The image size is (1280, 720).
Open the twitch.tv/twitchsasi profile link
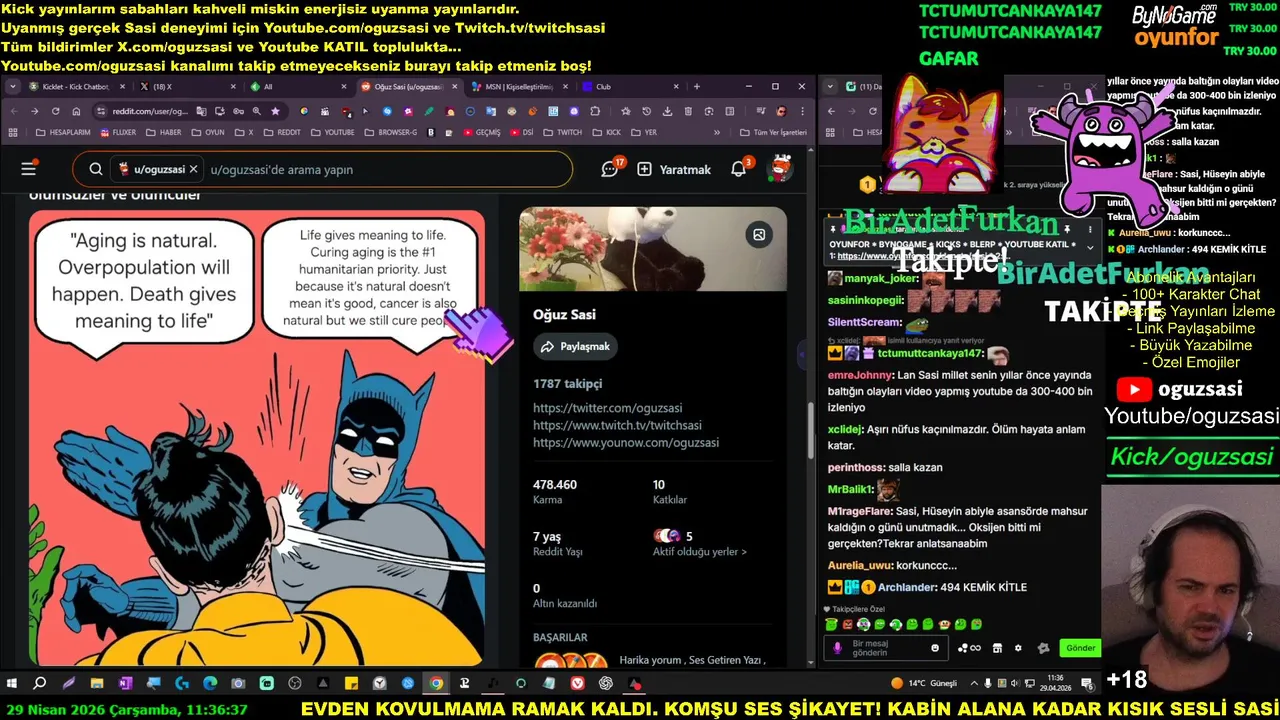[x=617, y=425]
